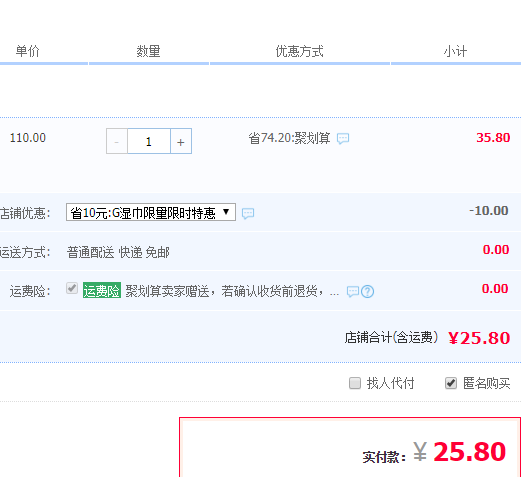Open the comment bubble icon in 运费险 row
525x477 pixels.
coord(353,292)
